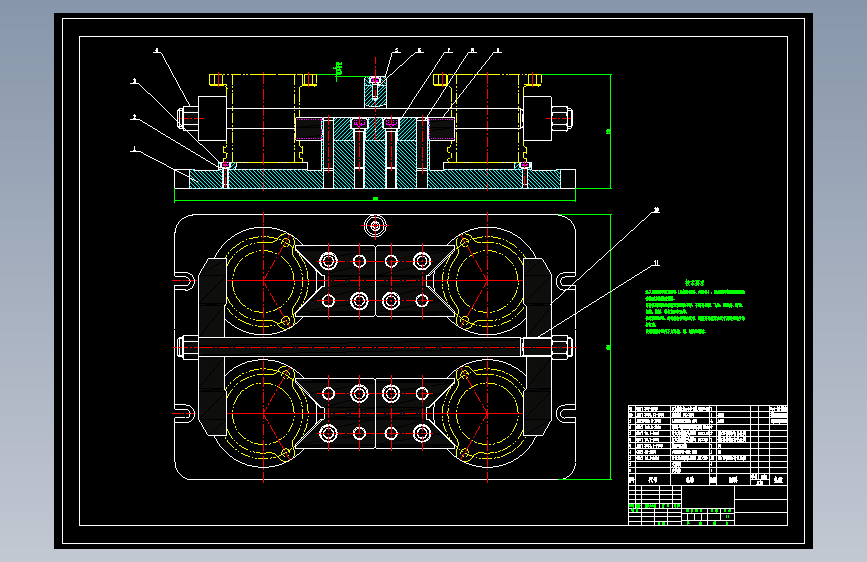867x562 pixels.
Task: Click the U-shaped slot on base plate's lower-right edge
Action: click(566, 413)
